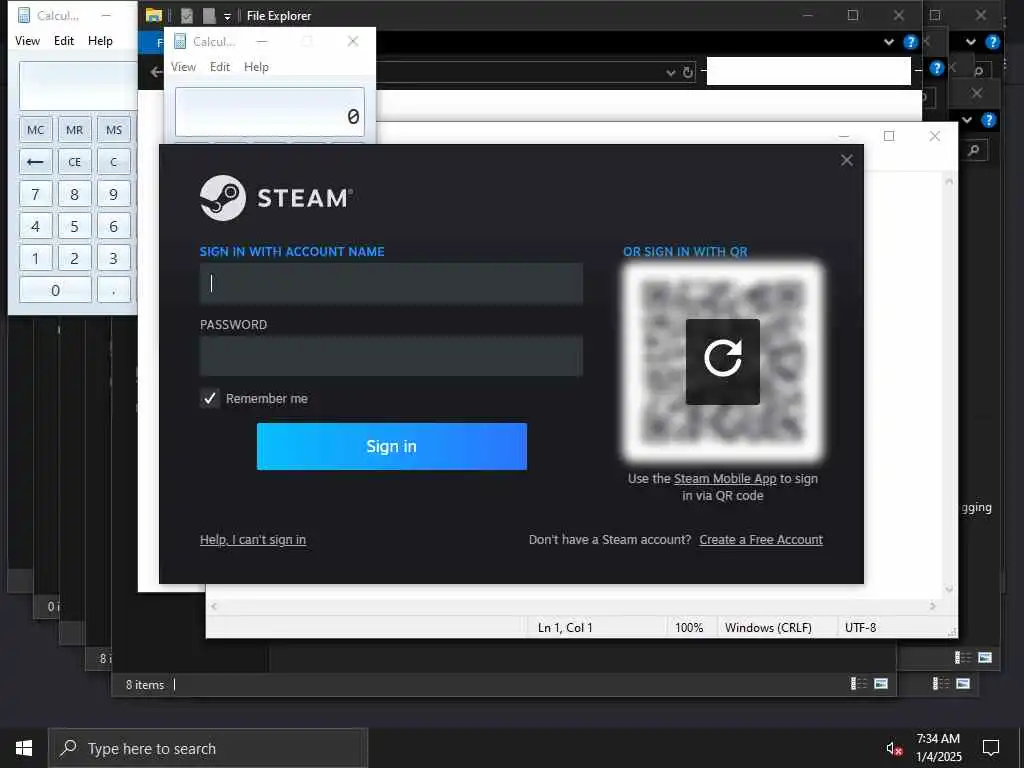Refresh the Steam QR code
Viewport: 1024px width, 768px height.
[722, 361]
